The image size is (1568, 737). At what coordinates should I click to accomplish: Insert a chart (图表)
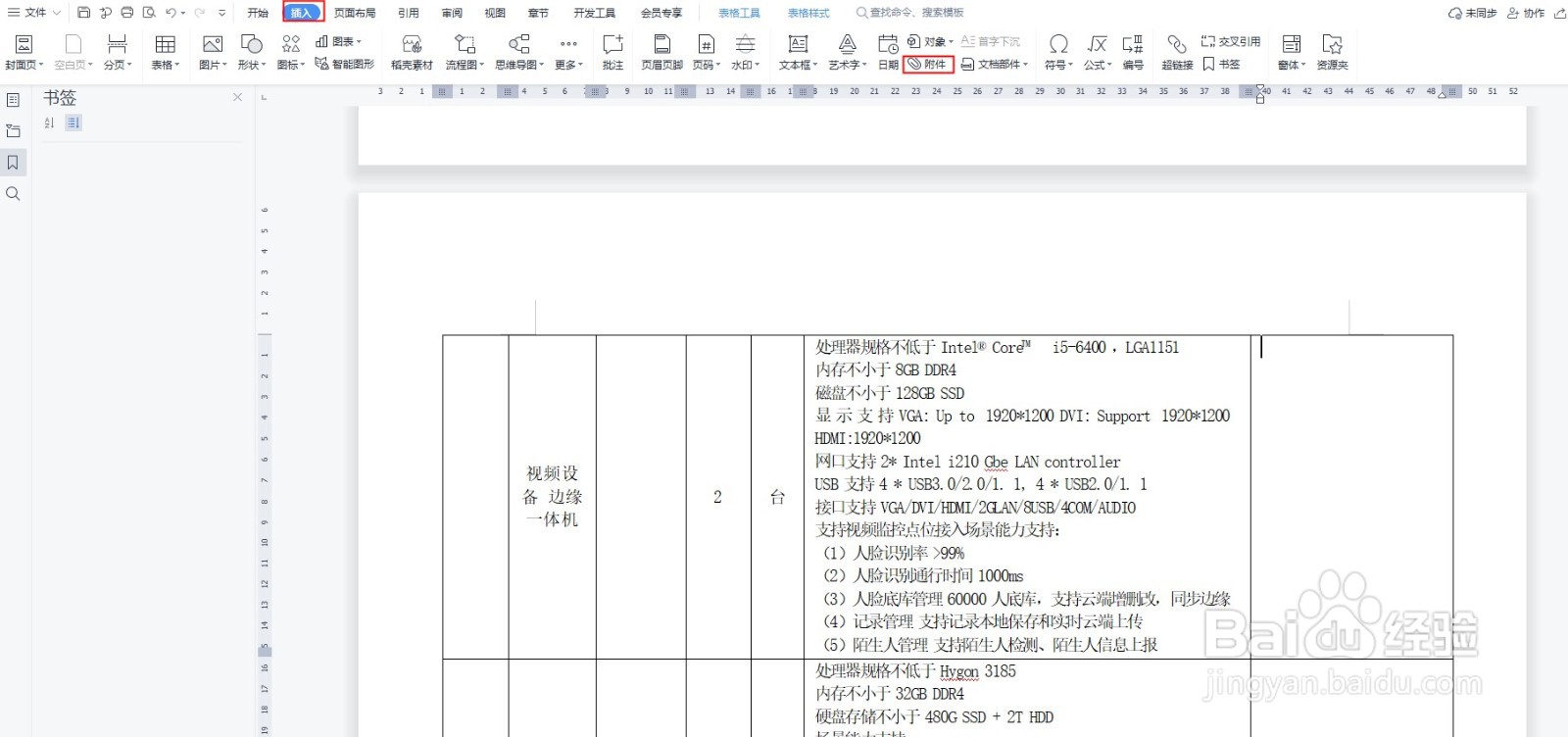point(339,41)
